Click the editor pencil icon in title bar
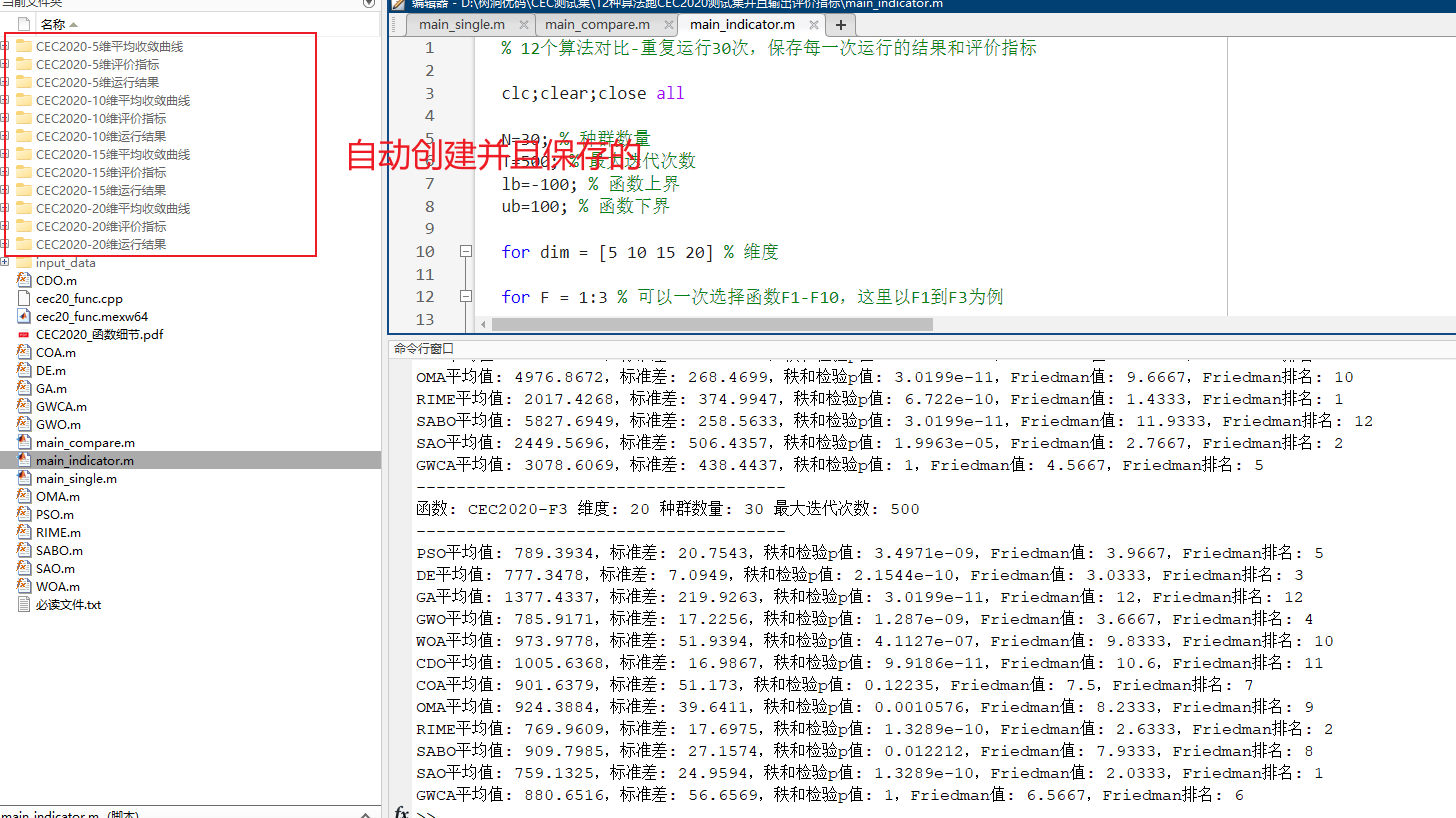The width and height of the screenshot is (1456, 818). click(x=397, y=6)
